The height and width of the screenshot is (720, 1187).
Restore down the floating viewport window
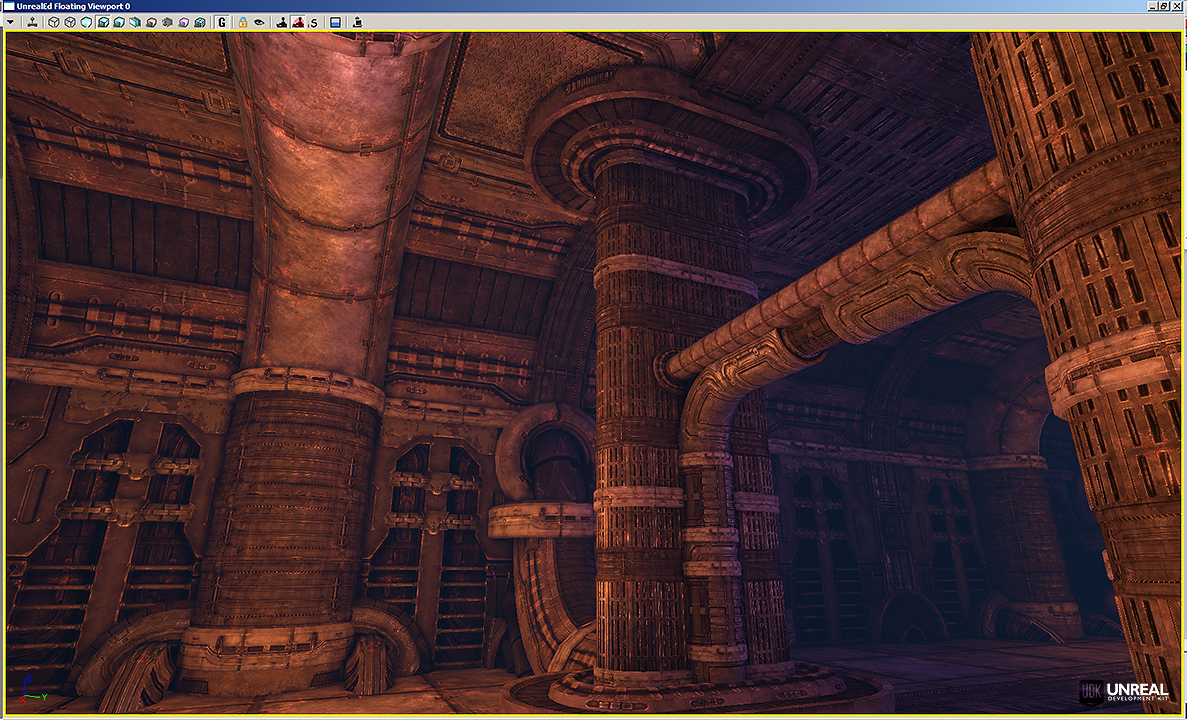1164,6
